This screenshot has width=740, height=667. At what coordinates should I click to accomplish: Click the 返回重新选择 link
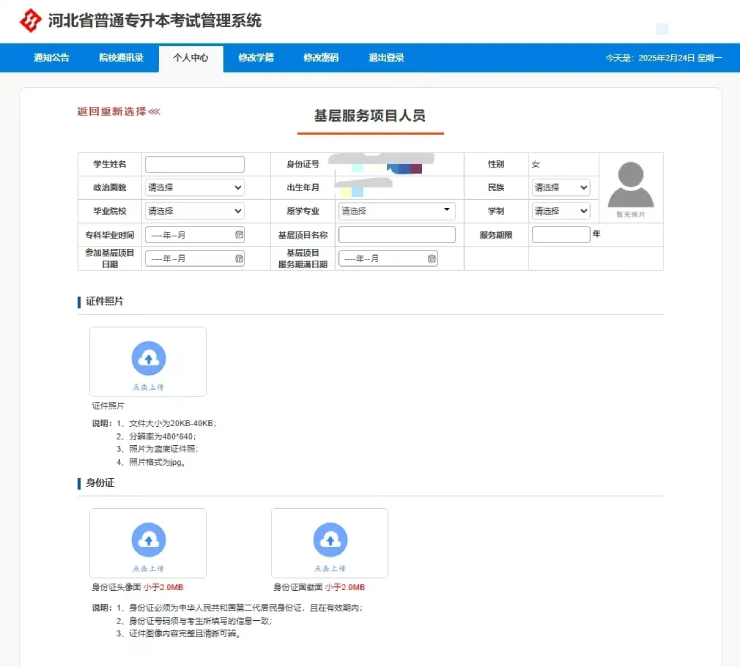(x=118, y=111)
